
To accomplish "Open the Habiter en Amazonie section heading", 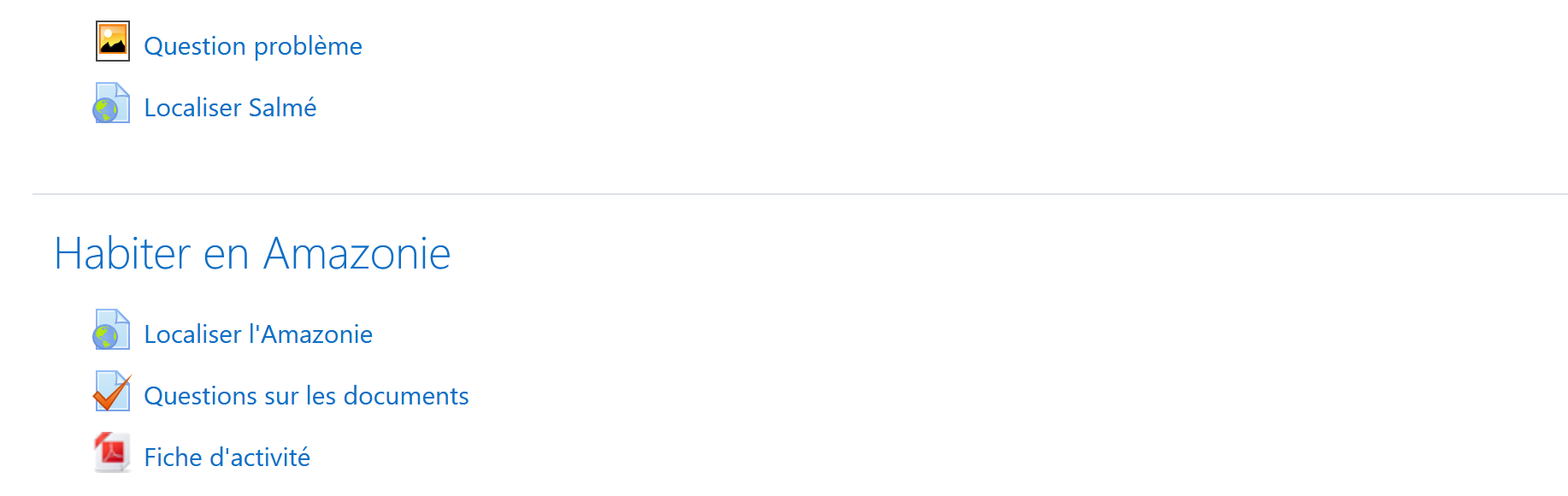I will (x=252, y=254).
